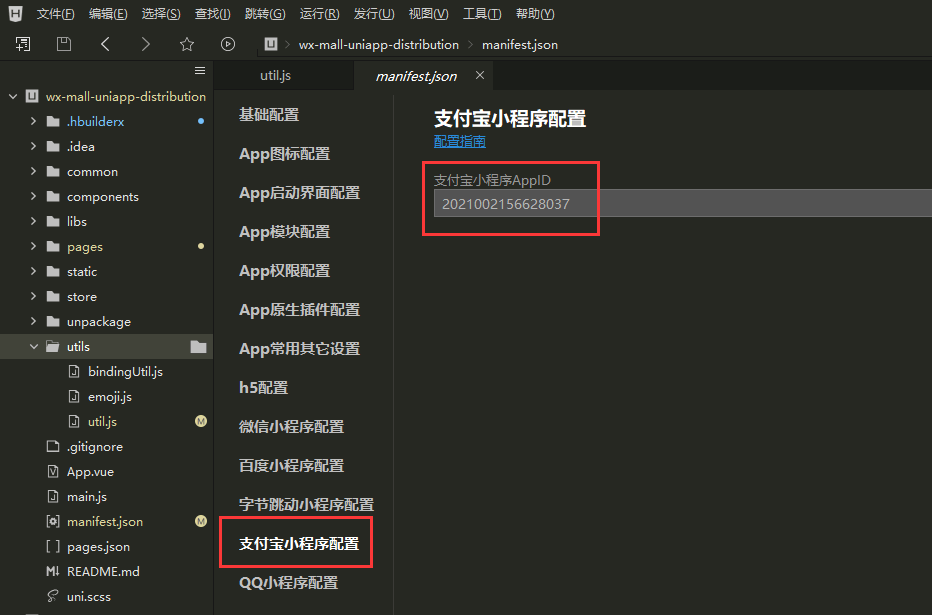Open emoji.js in file tree

point(109,396)
